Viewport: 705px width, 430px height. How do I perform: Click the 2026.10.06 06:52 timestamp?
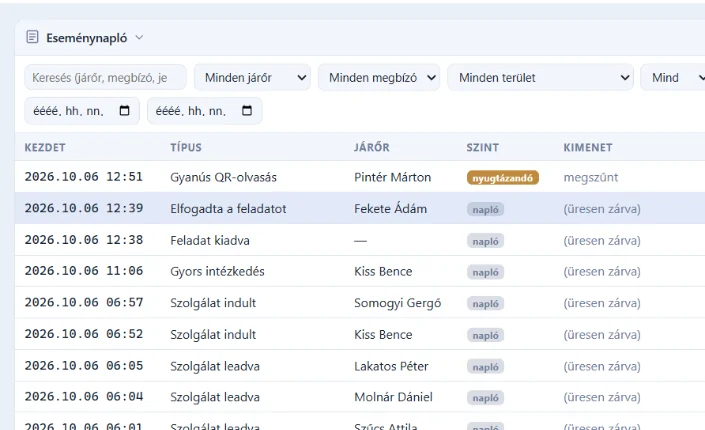click(84, 334)
